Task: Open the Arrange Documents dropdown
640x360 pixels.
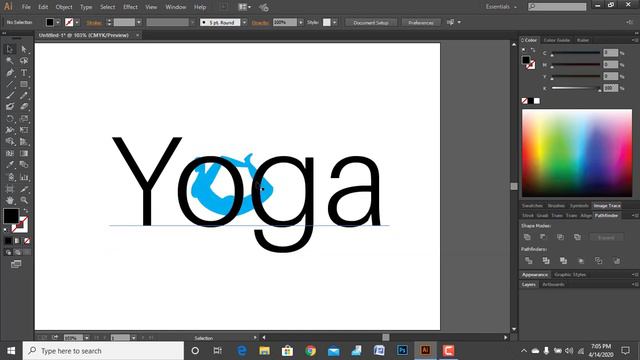Action: coord(244,7)
